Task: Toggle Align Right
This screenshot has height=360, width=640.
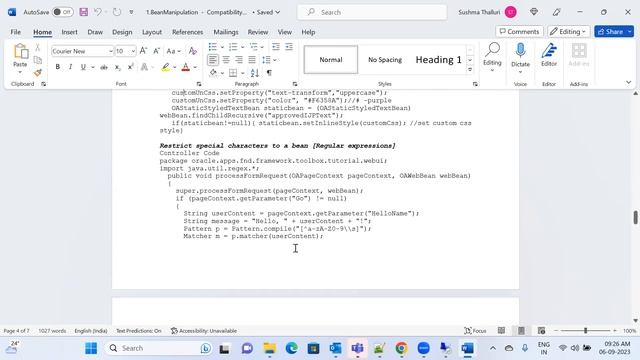Action: click(239, 60)
